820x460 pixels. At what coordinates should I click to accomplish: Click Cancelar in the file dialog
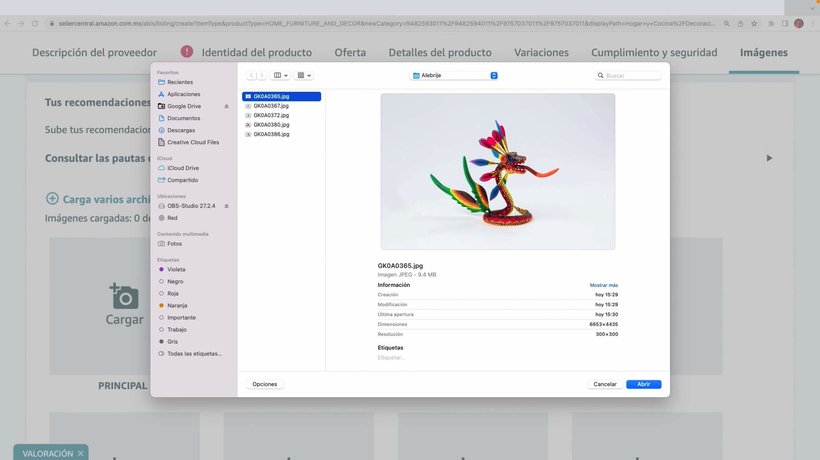[605, 384]
